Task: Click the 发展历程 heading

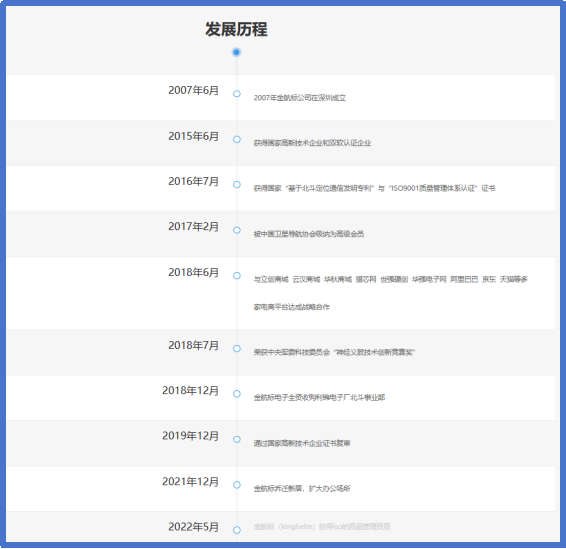Action: [236, 29]
